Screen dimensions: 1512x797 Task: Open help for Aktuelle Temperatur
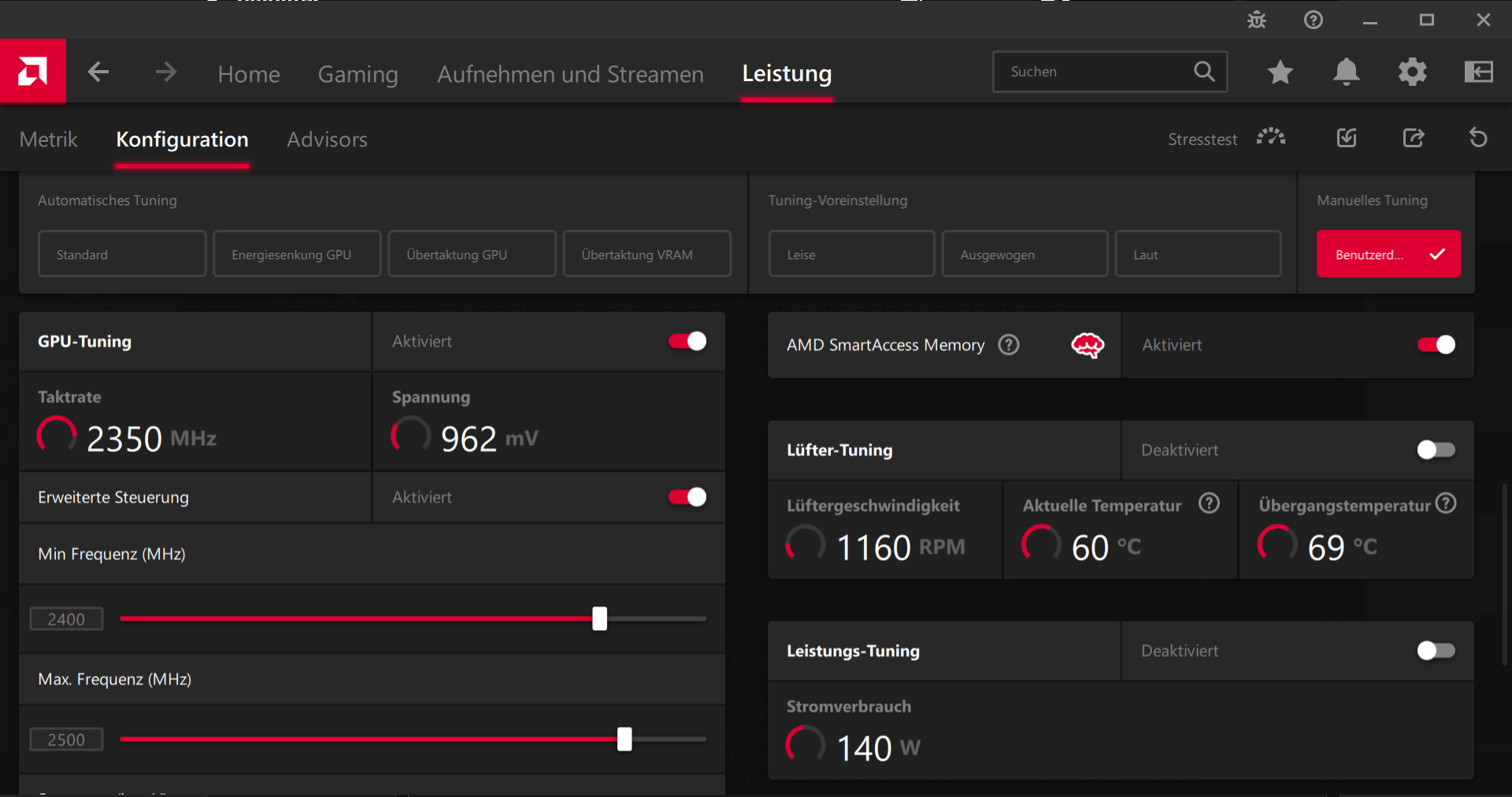(x=1209, y=503)
